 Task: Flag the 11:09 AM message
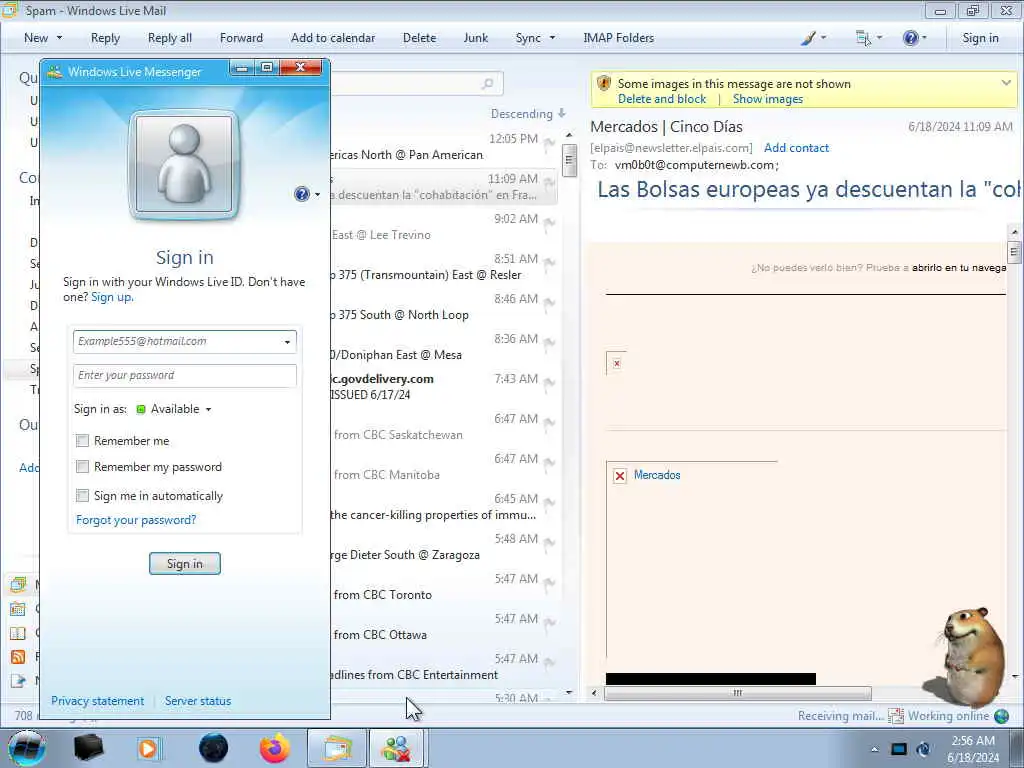[x=549, y=183]
